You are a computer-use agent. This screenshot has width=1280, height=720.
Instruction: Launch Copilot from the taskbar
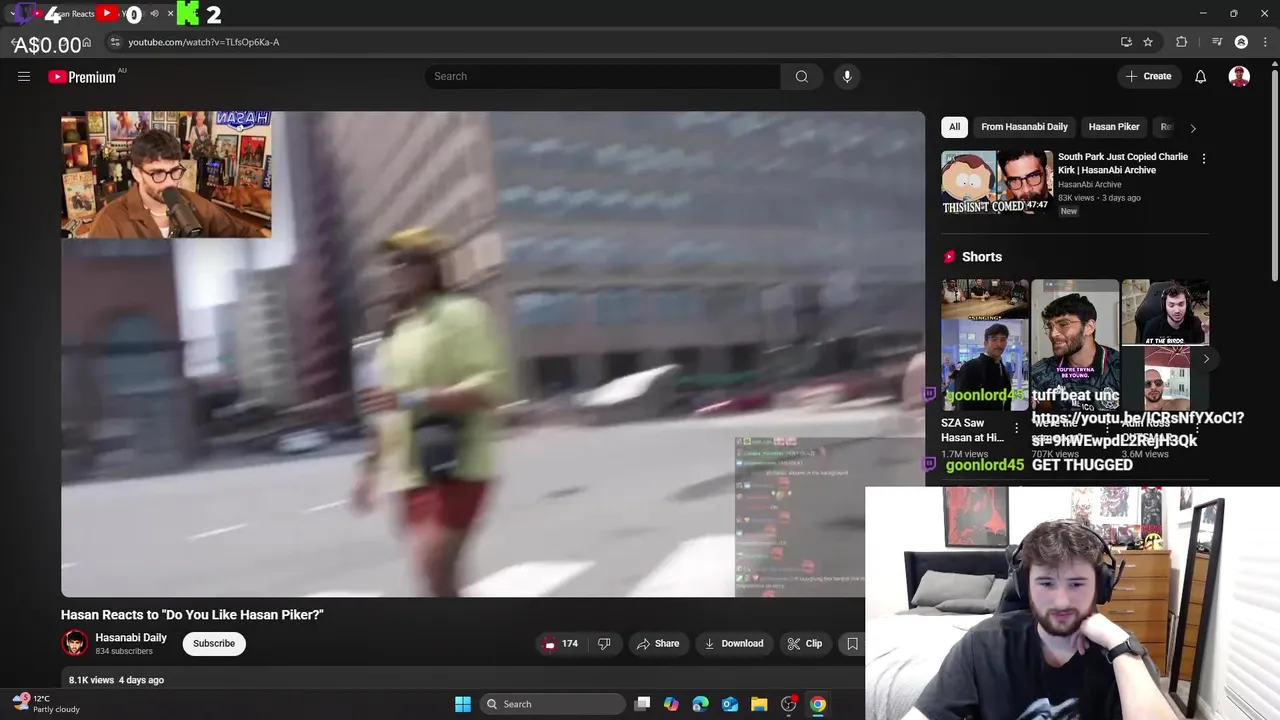click(671, 704)
